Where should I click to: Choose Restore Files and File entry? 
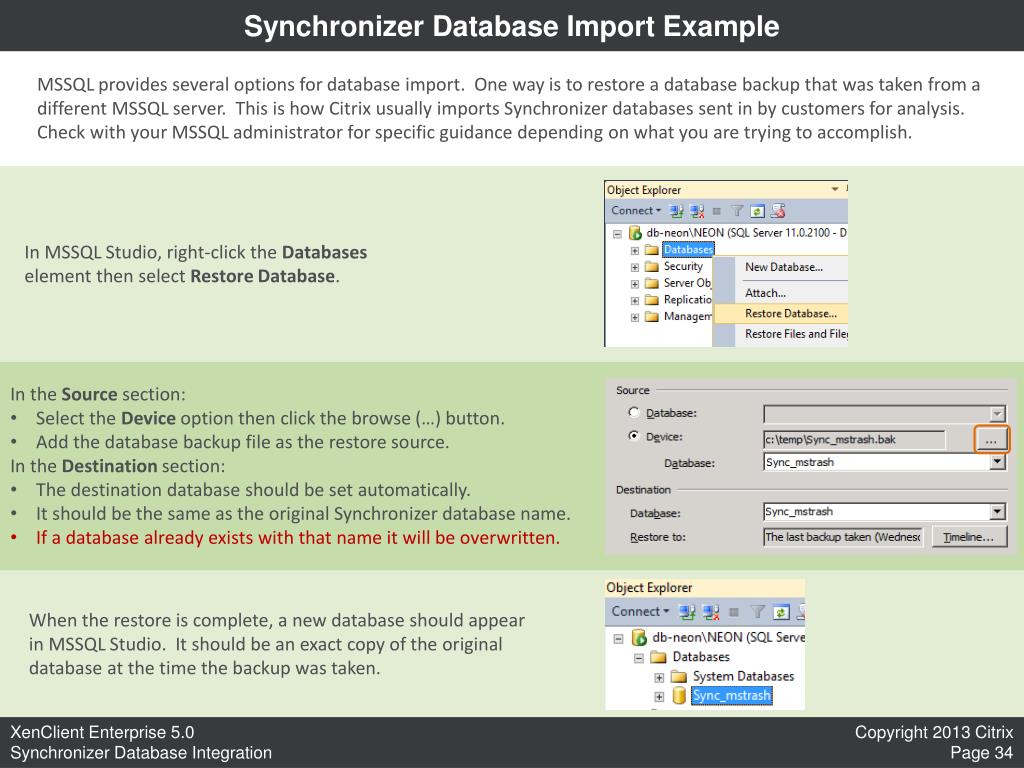(x=781, y=334)
